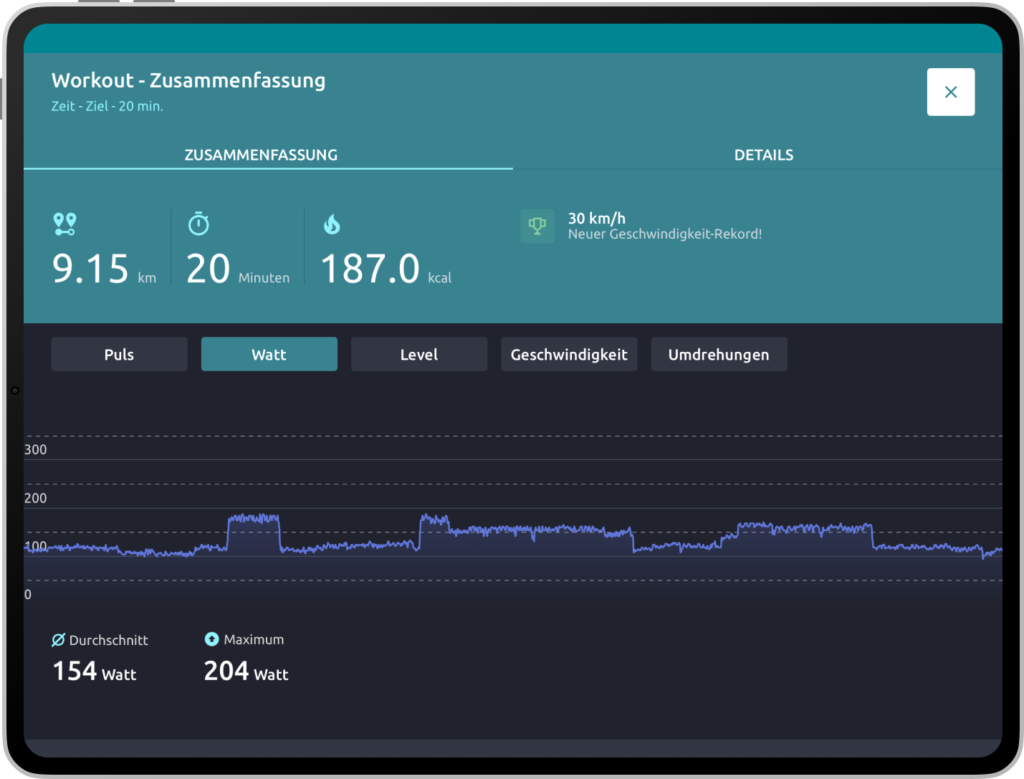Click the Maximum label
This screenshot has width=1024, height=779.
[254, 639]
